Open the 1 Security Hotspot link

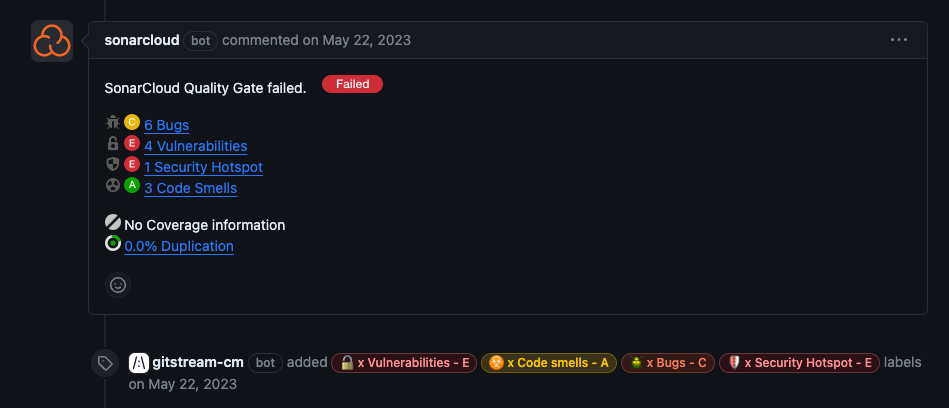pos(203,167)
